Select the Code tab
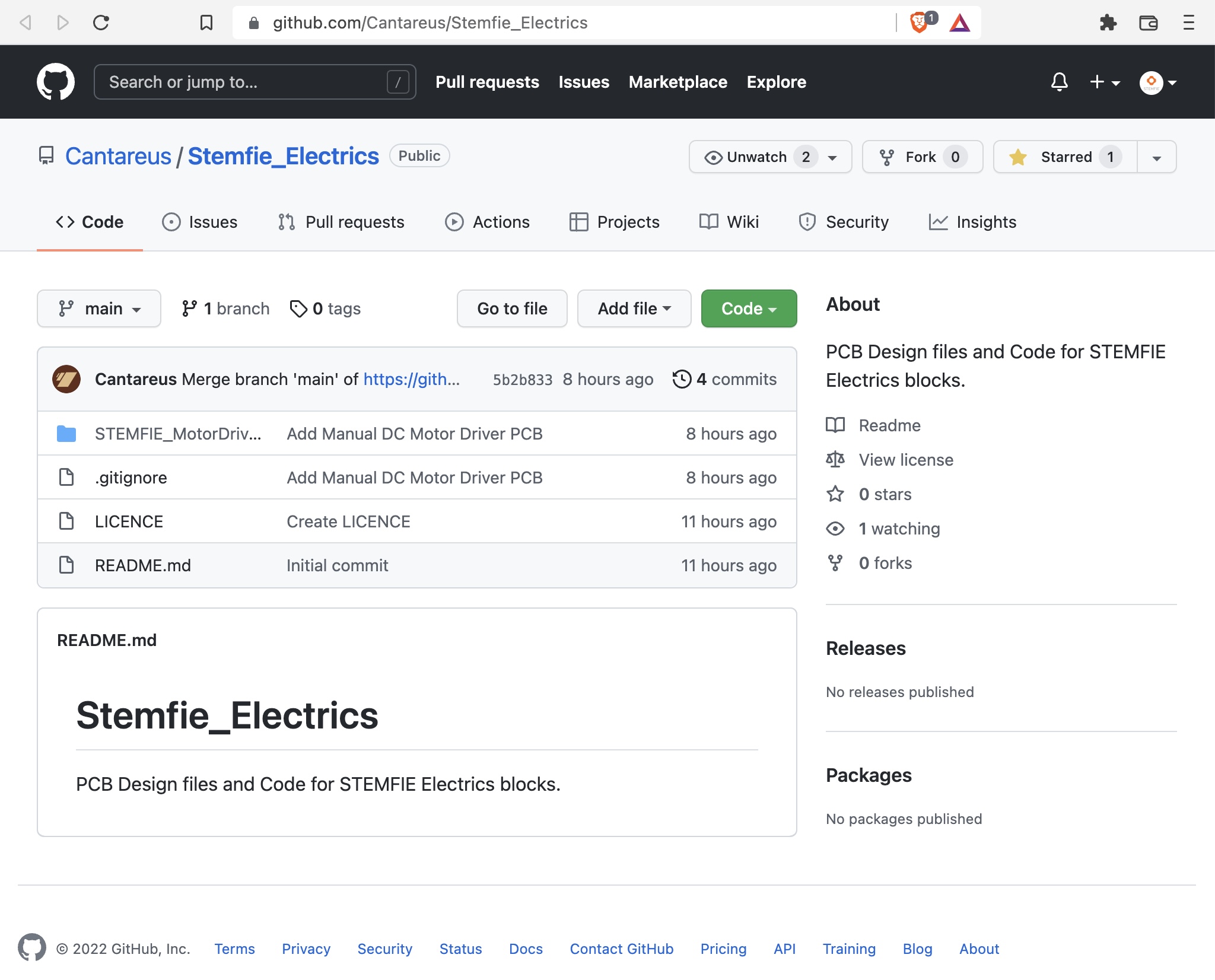The height and width of the screenshot is (980, 1215). [90, 222]
